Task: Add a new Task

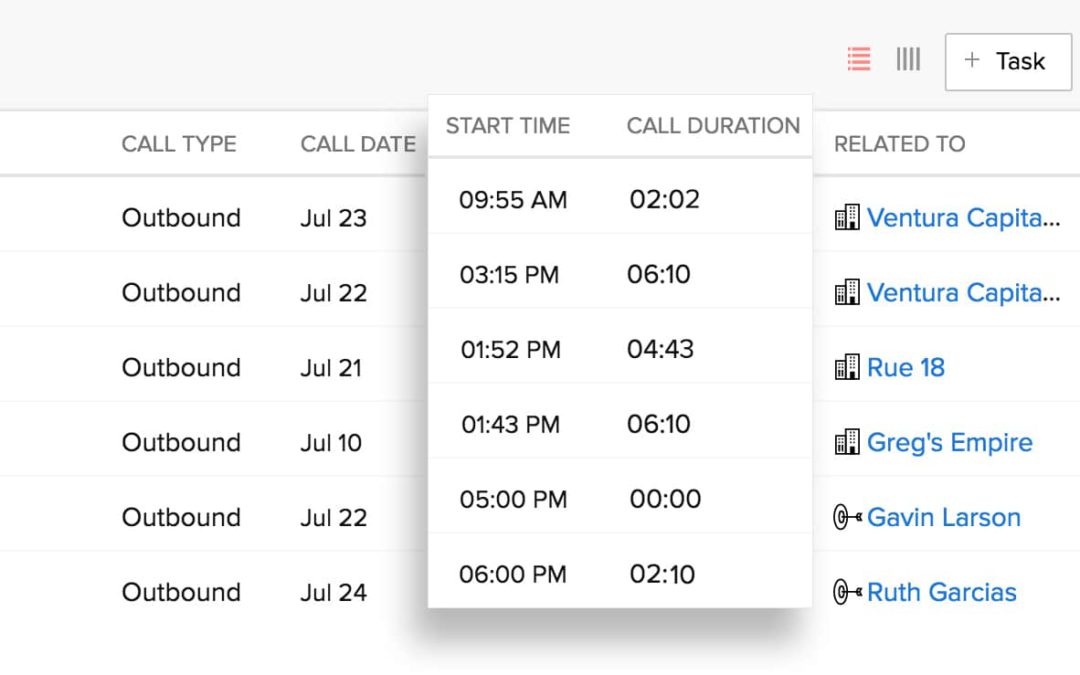Action: tap(1007, 61)
